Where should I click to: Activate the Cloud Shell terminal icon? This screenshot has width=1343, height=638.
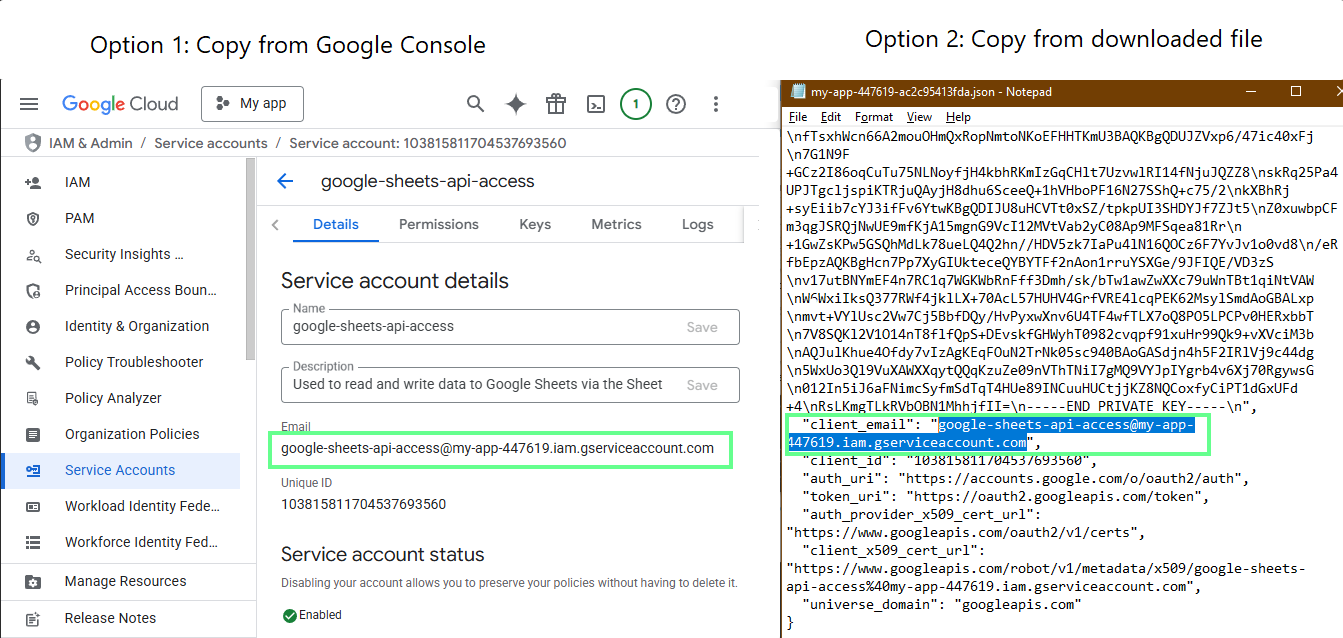click(596, 103)
